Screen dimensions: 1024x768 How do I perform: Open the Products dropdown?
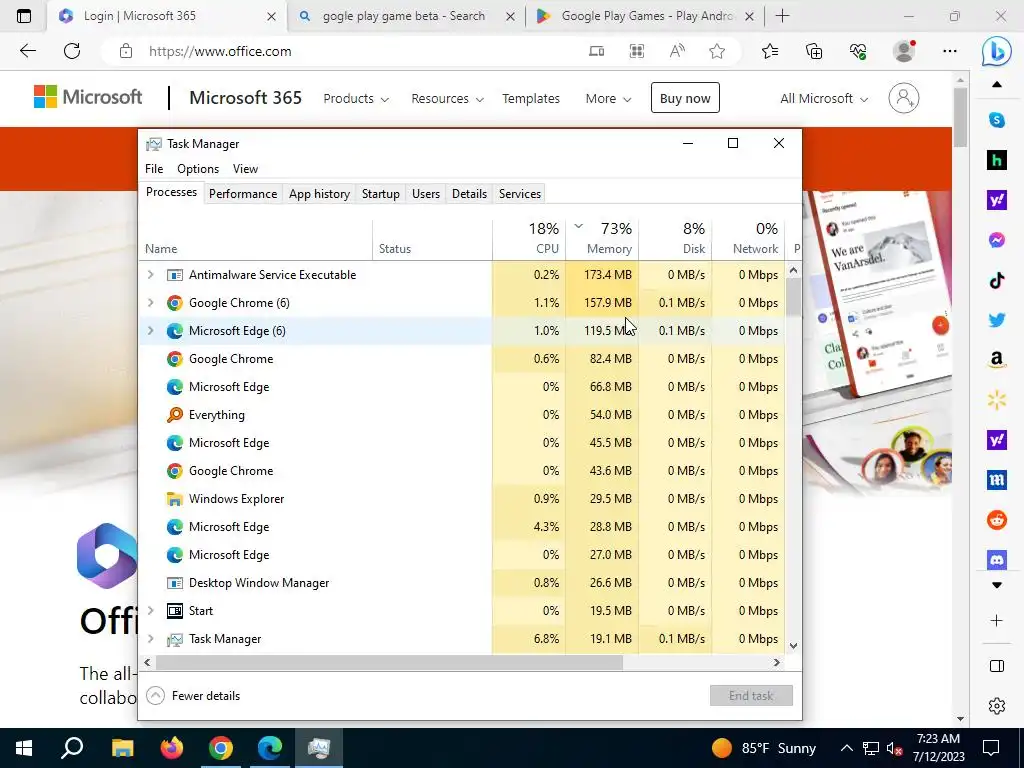click(x=356, y=99)
